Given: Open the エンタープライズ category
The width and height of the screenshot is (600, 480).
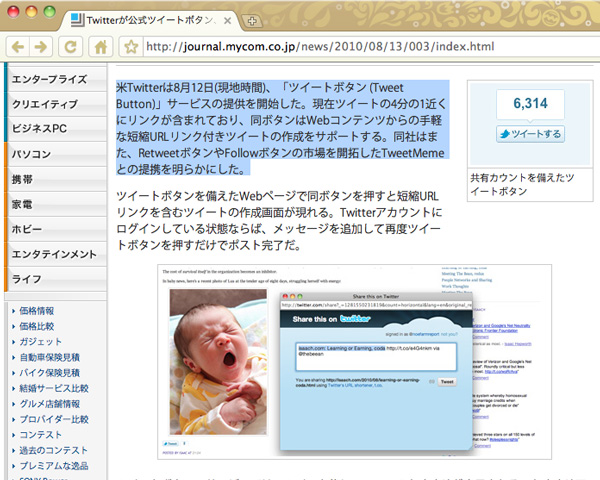Looking at the screenshot, I should tap(55, 79).
